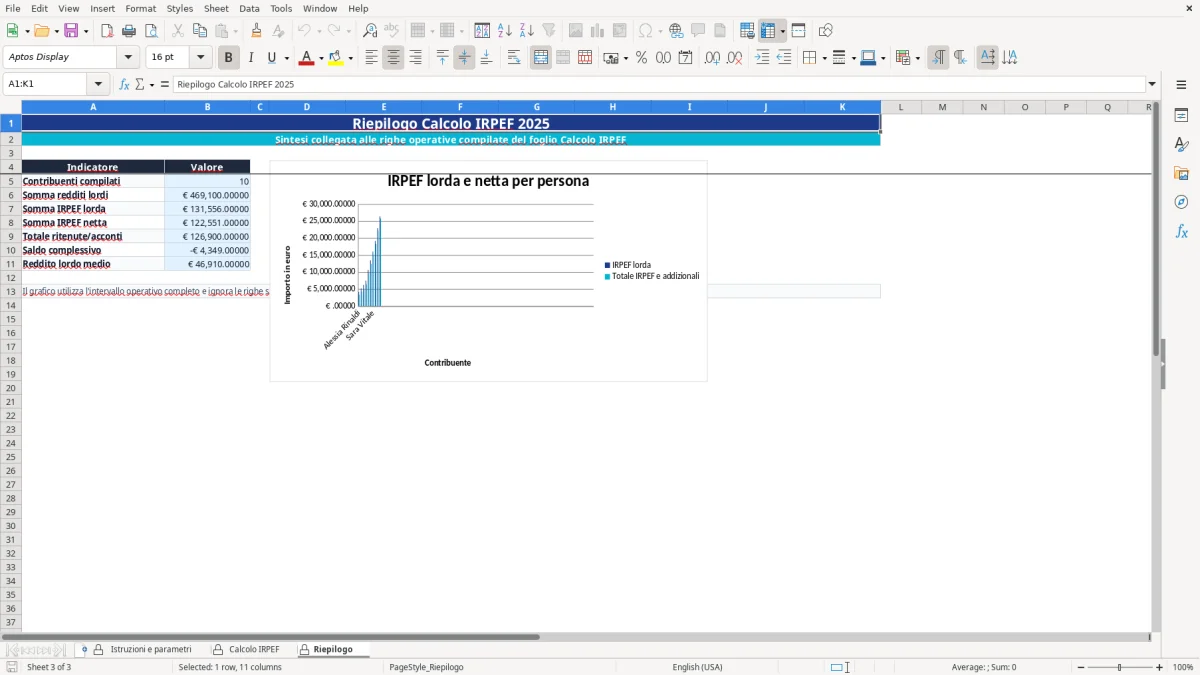Image resolution: width=1200 pixels, height=675 pixels.
Task: Open Sidebar Settings hamburger menu
Action: [1181, 85]
